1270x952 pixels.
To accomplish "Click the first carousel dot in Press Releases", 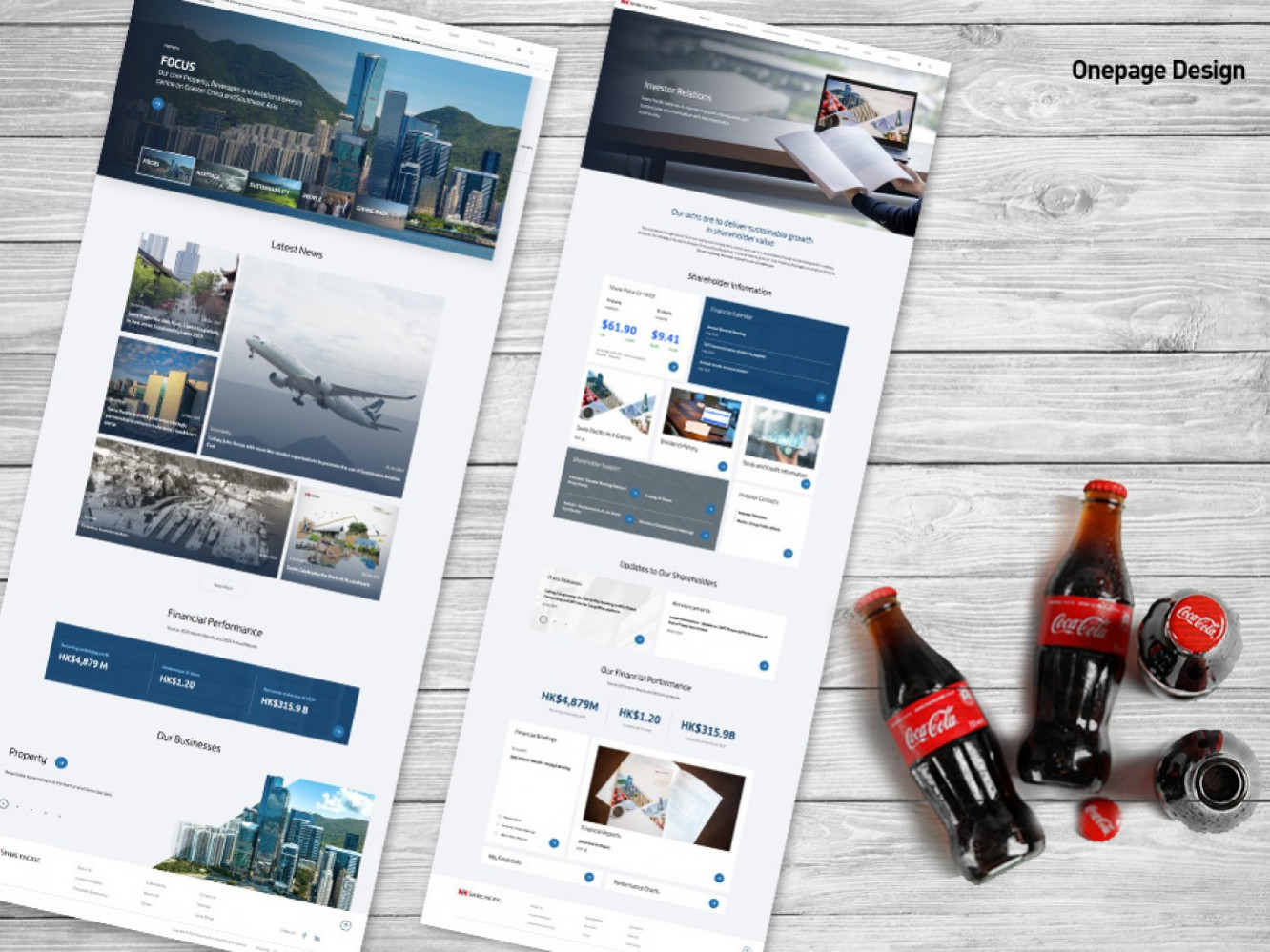I will pyautogui.click(x=543, y=619).
